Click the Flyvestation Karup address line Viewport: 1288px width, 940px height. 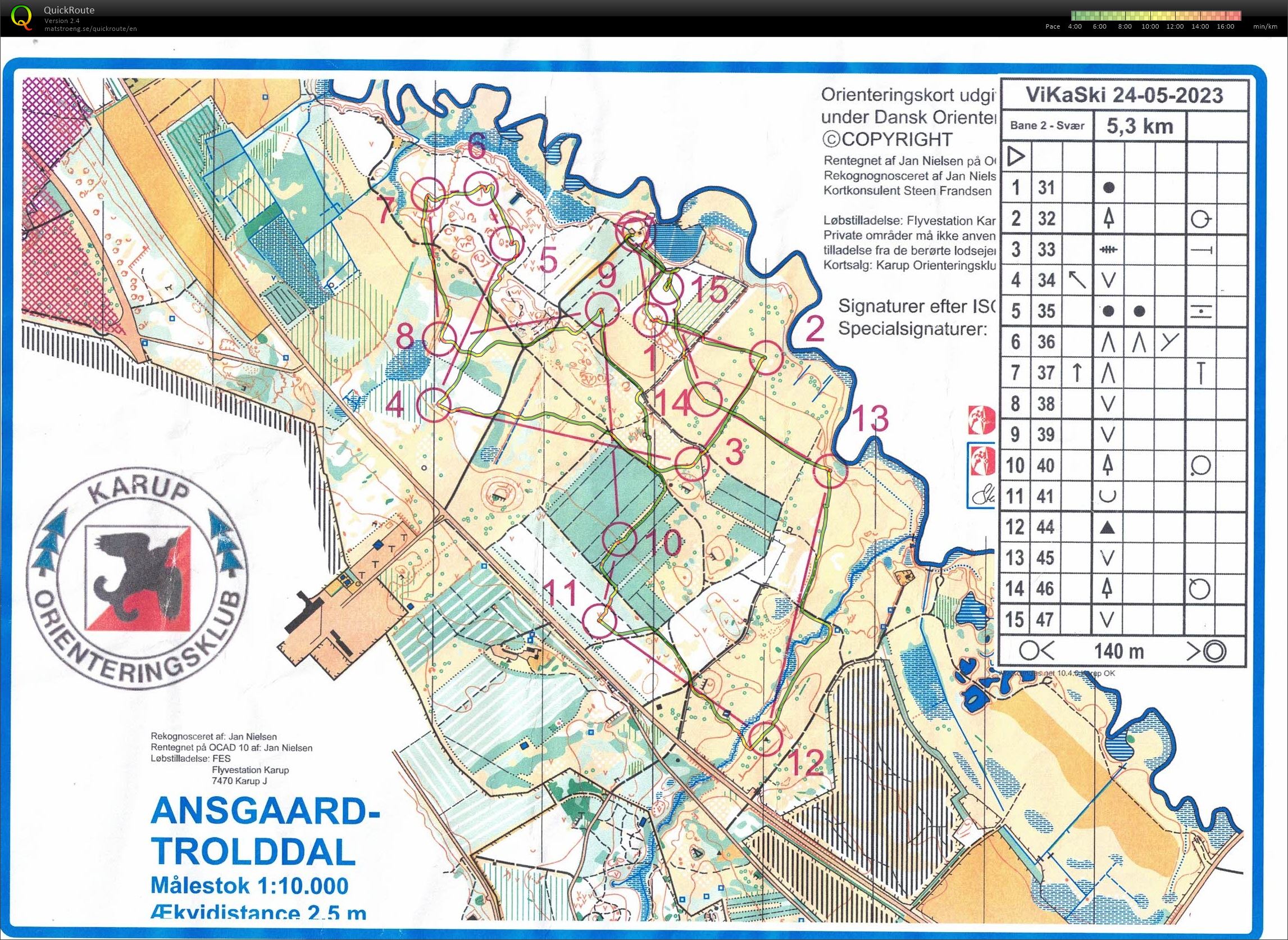[251, 770]
